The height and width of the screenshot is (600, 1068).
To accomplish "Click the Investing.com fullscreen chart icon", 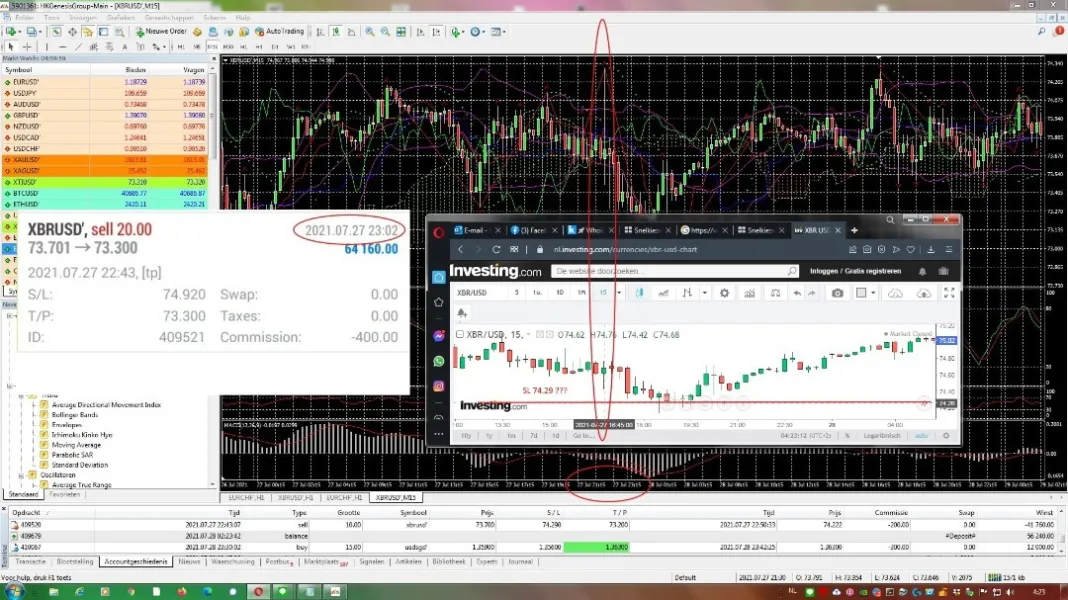I will click(949, 293).
